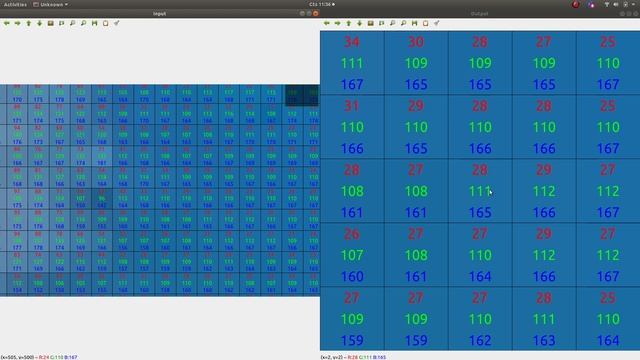Zoom out using Output window toolbar
The width and height of the screenshot is (640, 360).
click(404, 23)
